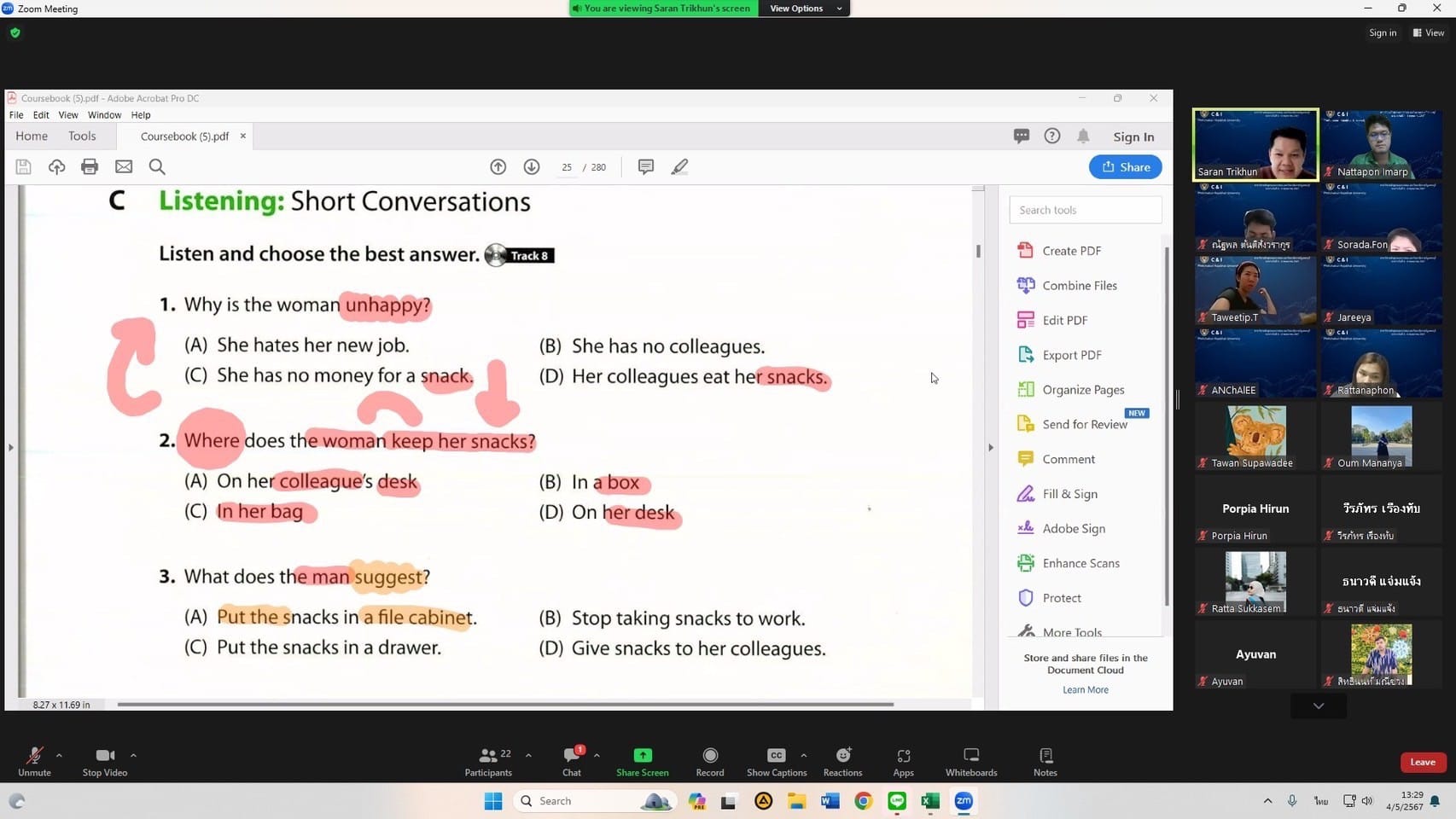Toggle Show Captions
The width and height of the screenshot is (1456, 819).
pyautogui.click(x=776, y=756)
